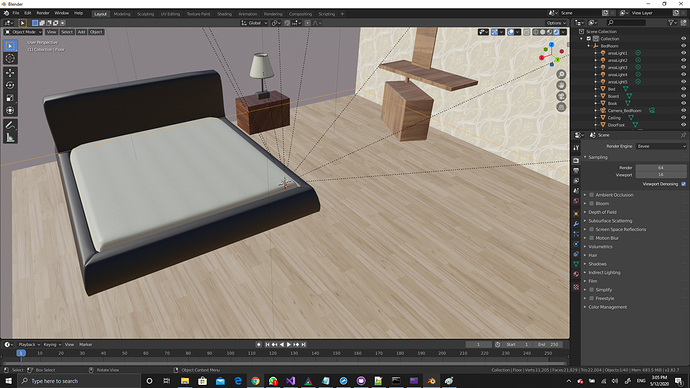Open the Render Engine dropdown
Viewport: 690px width, 388px height.
click(x=661, y=146)
